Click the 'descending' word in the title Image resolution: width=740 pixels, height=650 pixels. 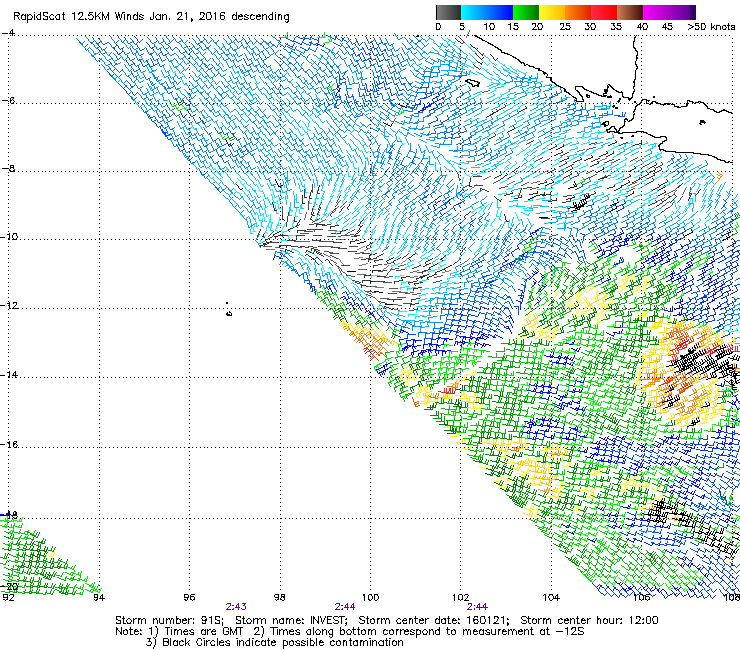(260, 17)
